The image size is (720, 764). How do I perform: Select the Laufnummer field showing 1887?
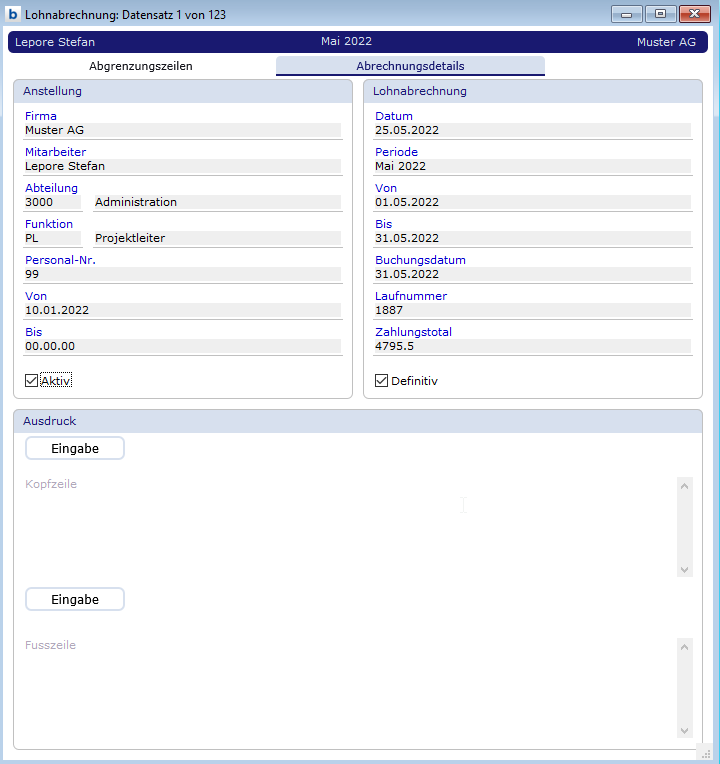pyautogui.click(x=532, y=310)
